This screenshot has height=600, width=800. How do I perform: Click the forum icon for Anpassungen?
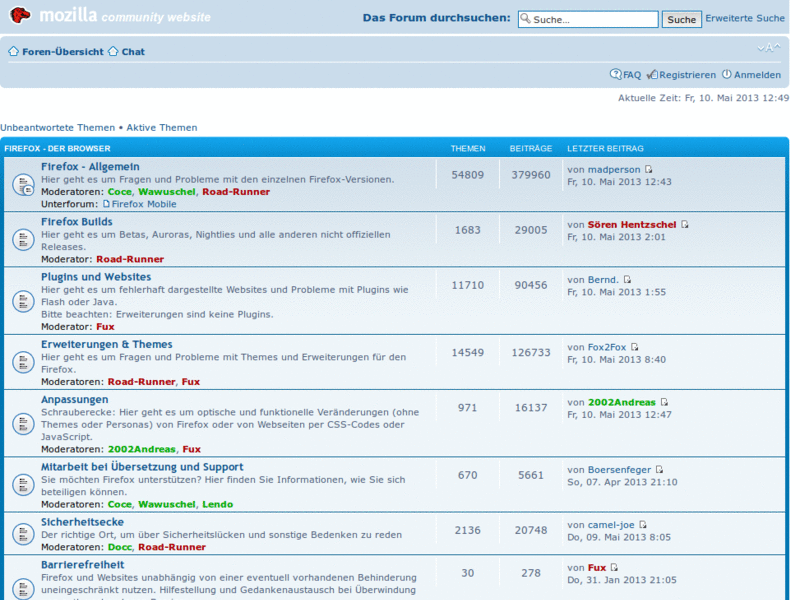tap(23, 423)
